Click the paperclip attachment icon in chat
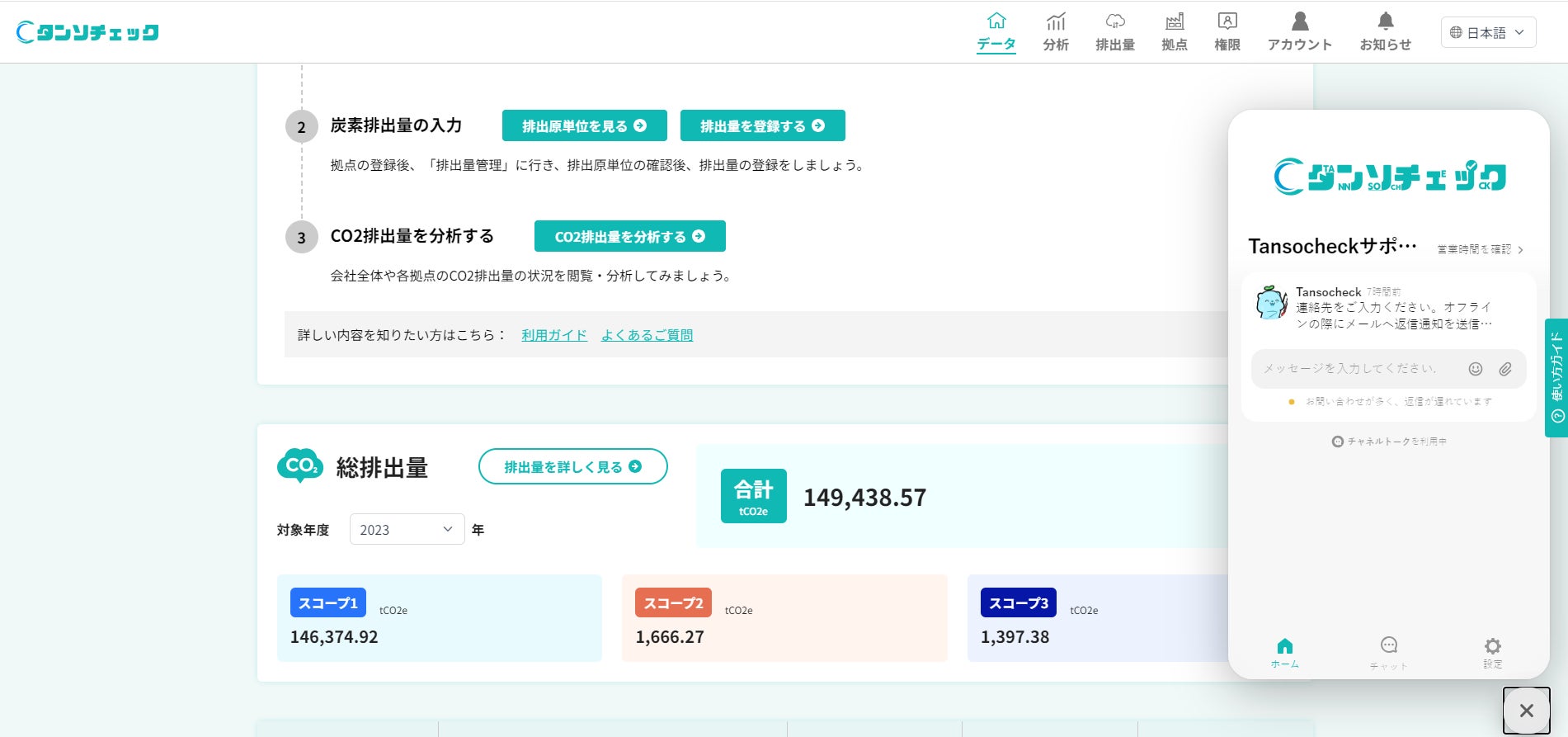The image size is (1568, 737). (1505, 369)
